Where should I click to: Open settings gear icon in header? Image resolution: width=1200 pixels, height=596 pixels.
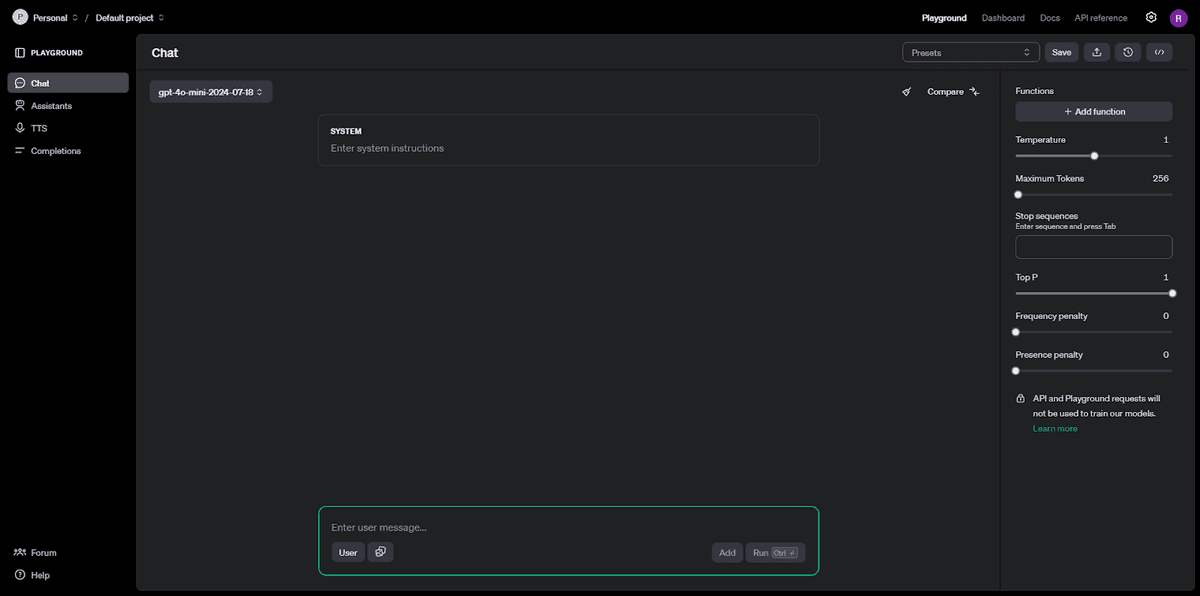[x=1151, y=18]
